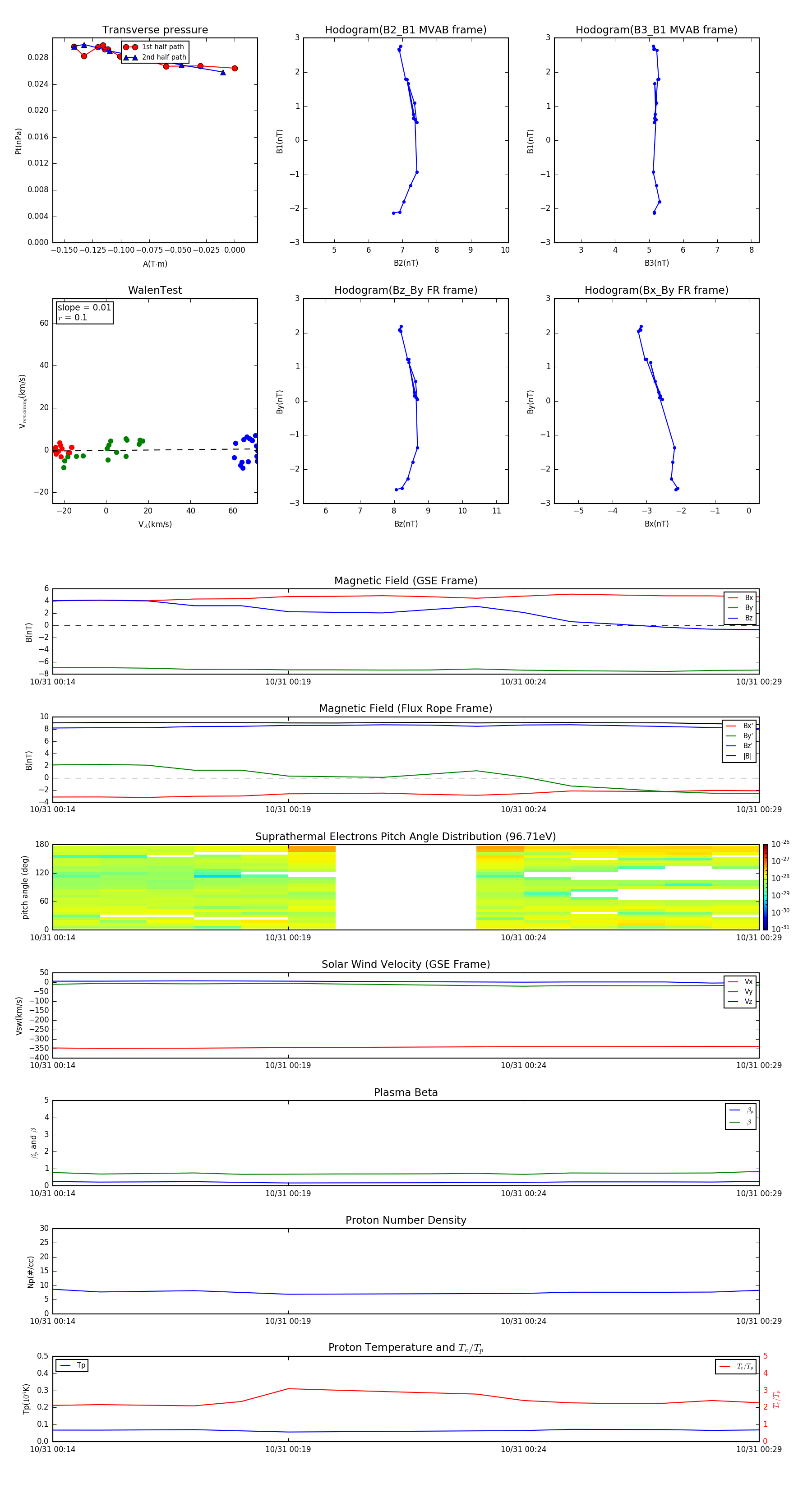812x1489 pixels.
Task: Click the "Hodogram(Bz_By FR frame)" title
Action: pyautogui.click(x=406, y=290)
